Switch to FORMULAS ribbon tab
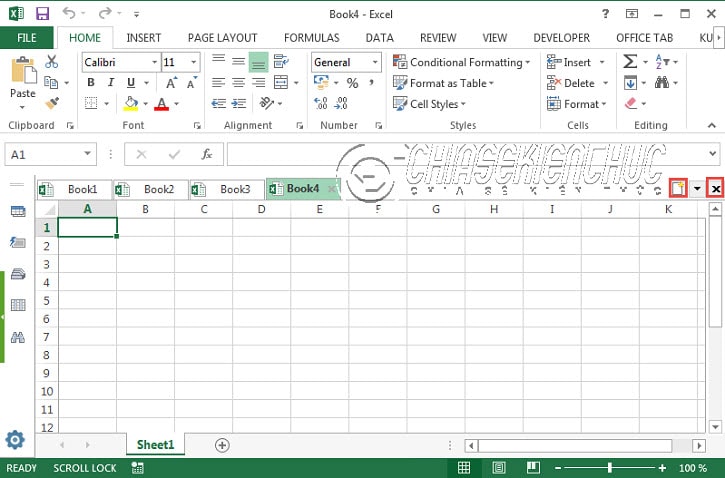The image size is (725, 478). tap(312, 38)
